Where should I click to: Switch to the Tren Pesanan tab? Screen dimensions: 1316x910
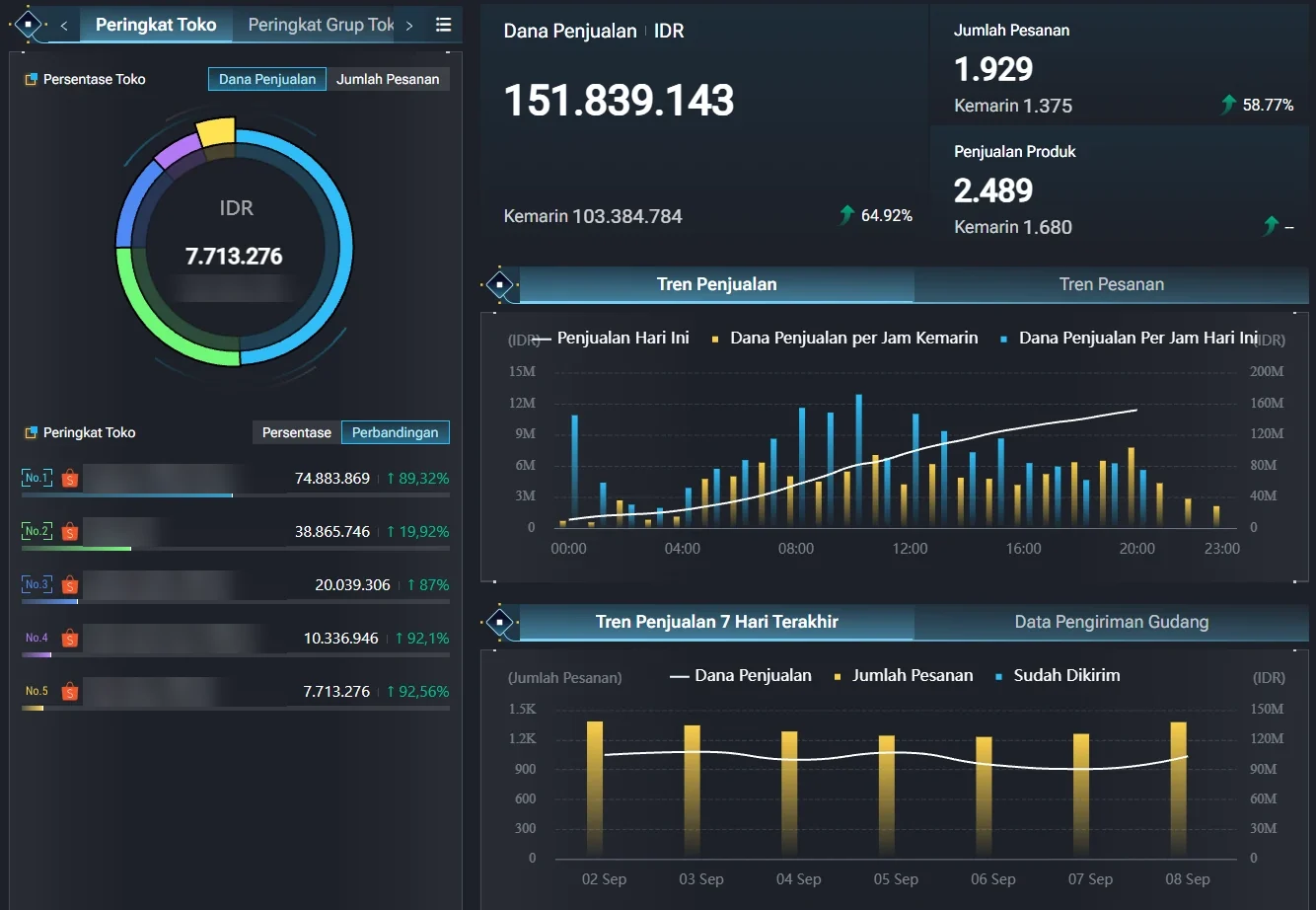1112,284
